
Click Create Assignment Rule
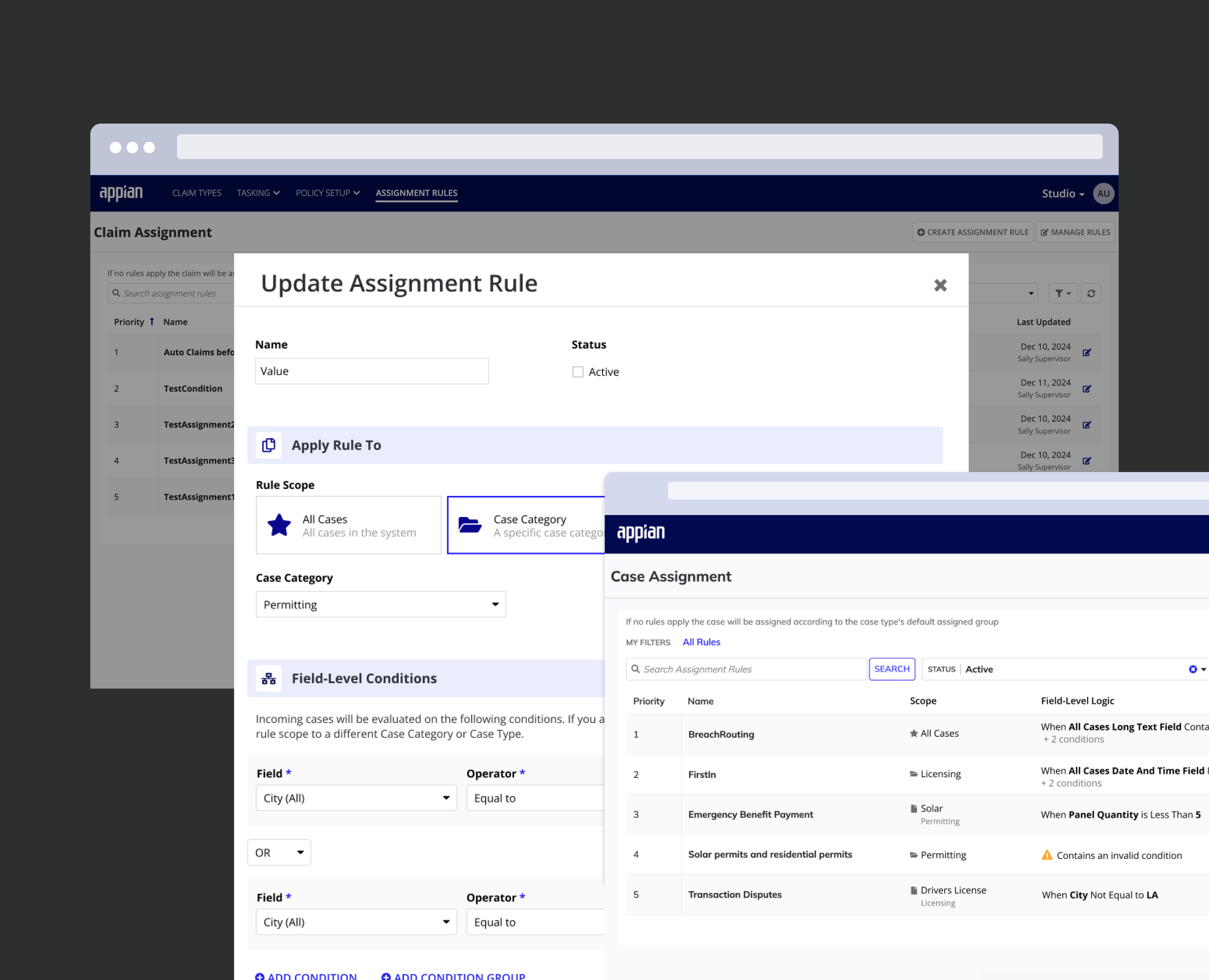click(972, 231)
